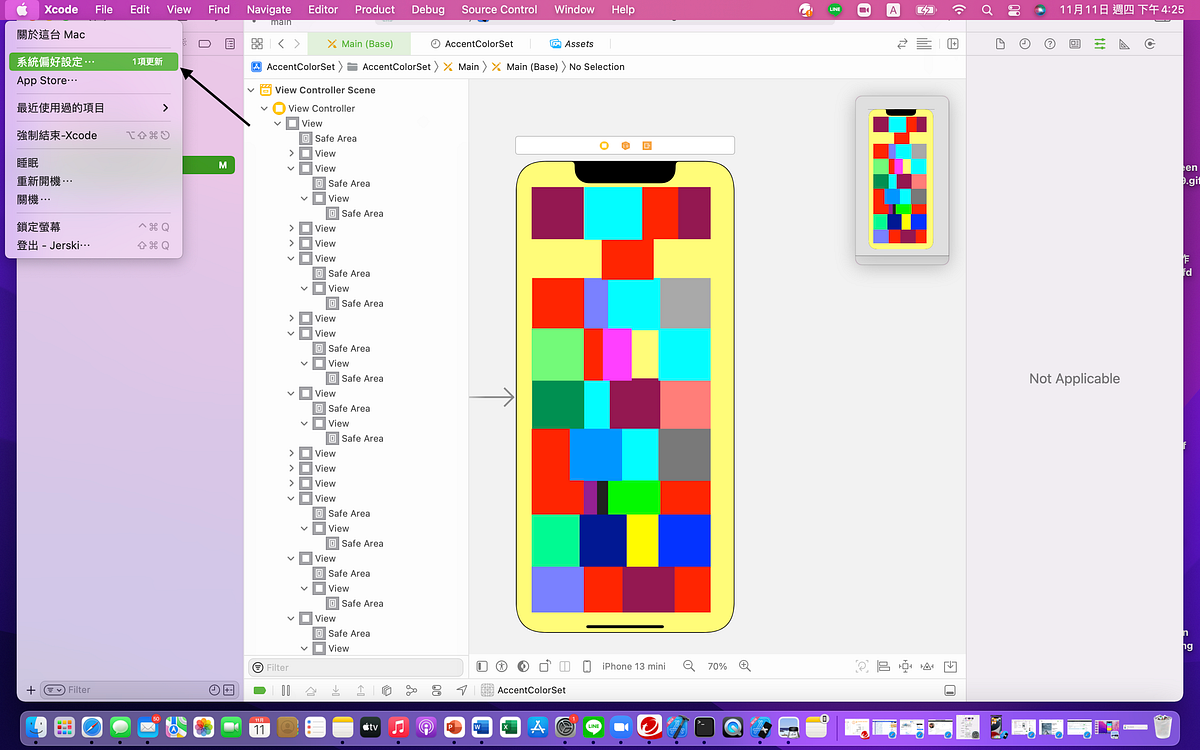This screenshot has width=1200, height=750.
Task: Open the Source Control menu
Action: 499,10
